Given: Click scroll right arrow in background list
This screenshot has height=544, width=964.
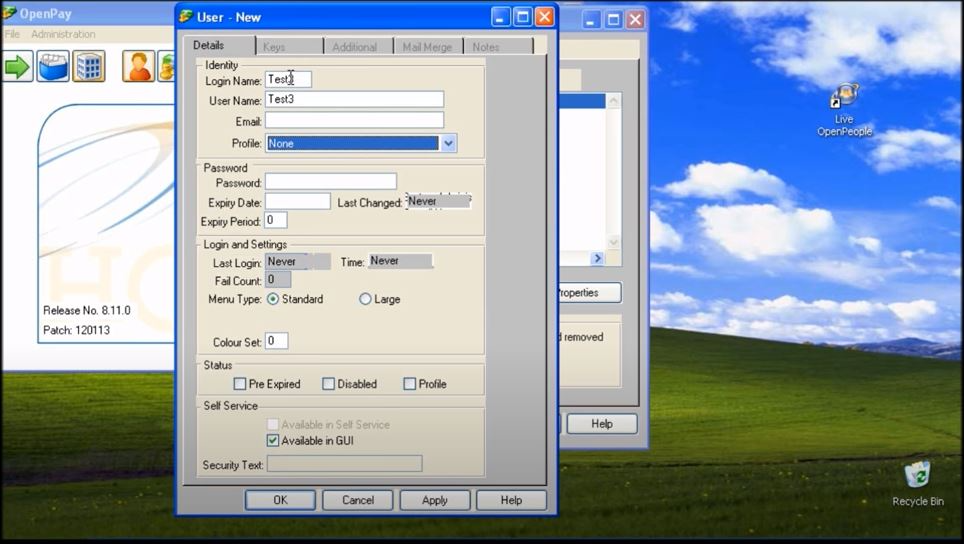Looking at the screenshot, I should [598, 259].
